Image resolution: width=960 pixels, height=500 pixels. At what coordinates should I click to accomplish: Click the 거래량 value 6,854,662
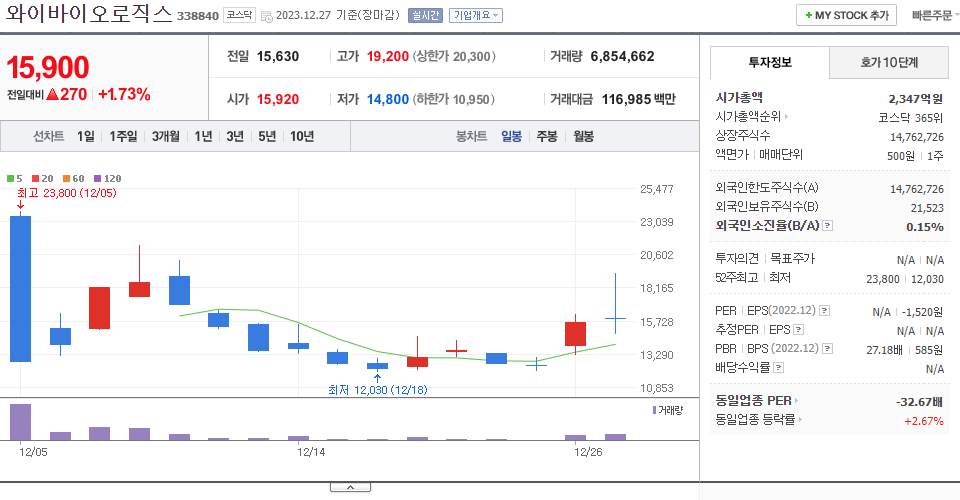point(622,56)
